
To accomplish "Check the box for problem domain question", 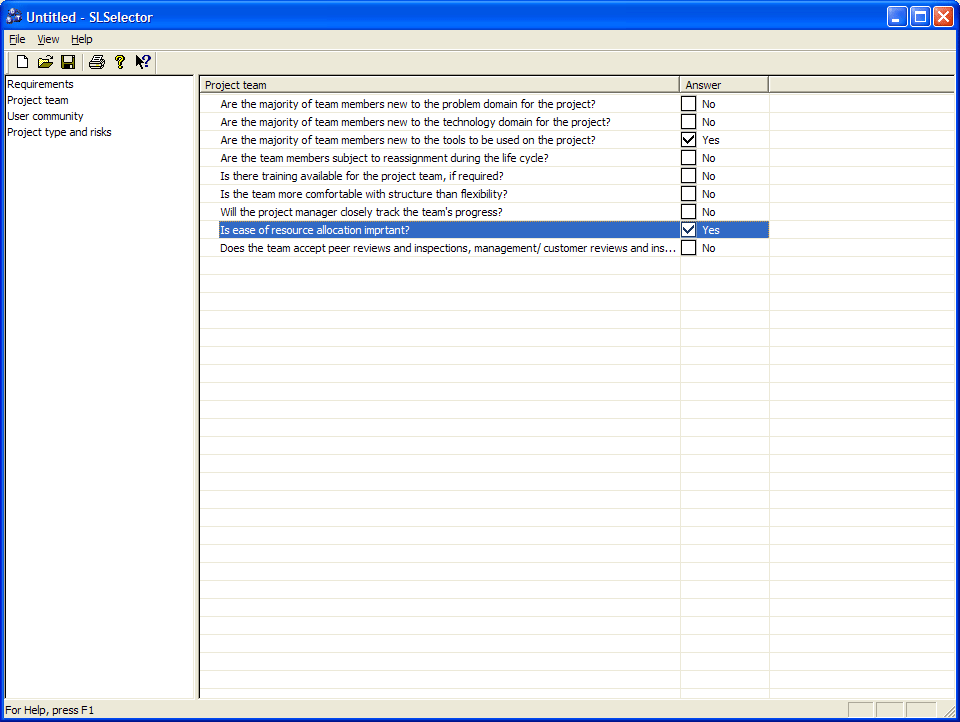I will (x=688, y=103).
